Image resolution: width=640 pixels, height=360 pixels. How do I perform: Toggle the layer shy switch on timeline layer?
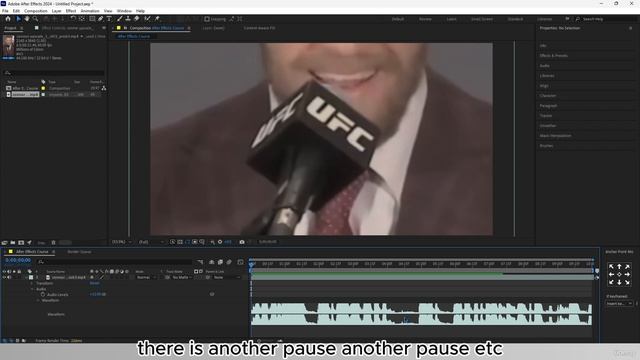click(x=92, y=278)
